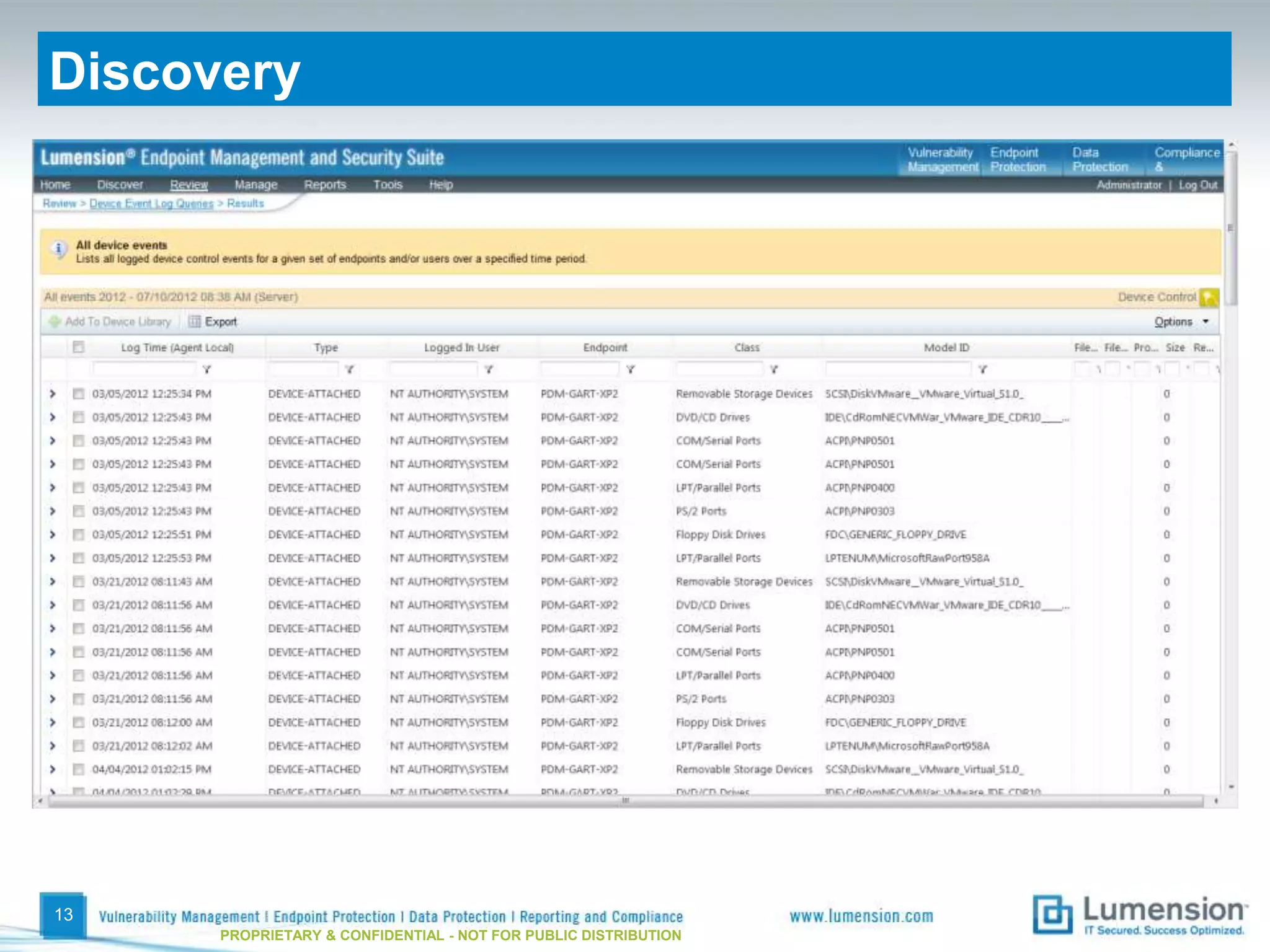The height and width of the screenshot is (952, 1270).
Task: Click the filter funnel under Model ID column
Action: click(x=982, y=369)
